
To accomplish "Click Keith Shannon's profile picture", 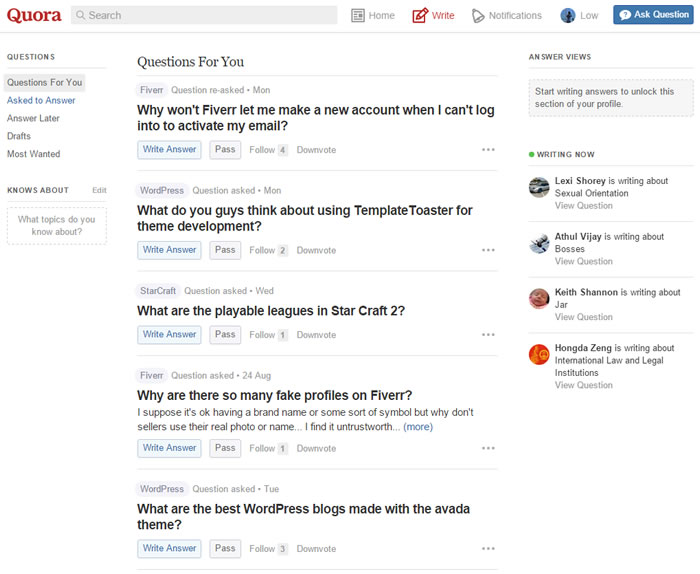I will (539, 298).
